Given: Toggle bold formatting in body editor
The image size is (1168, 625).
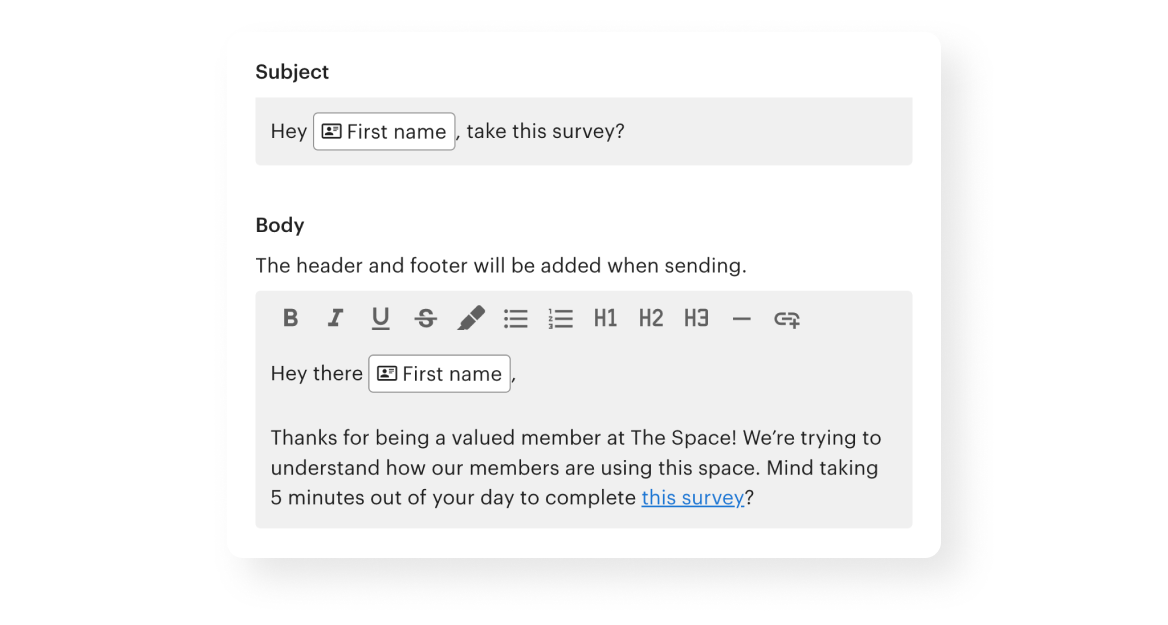Looking at the screenshot, I should tap(291, 318).
